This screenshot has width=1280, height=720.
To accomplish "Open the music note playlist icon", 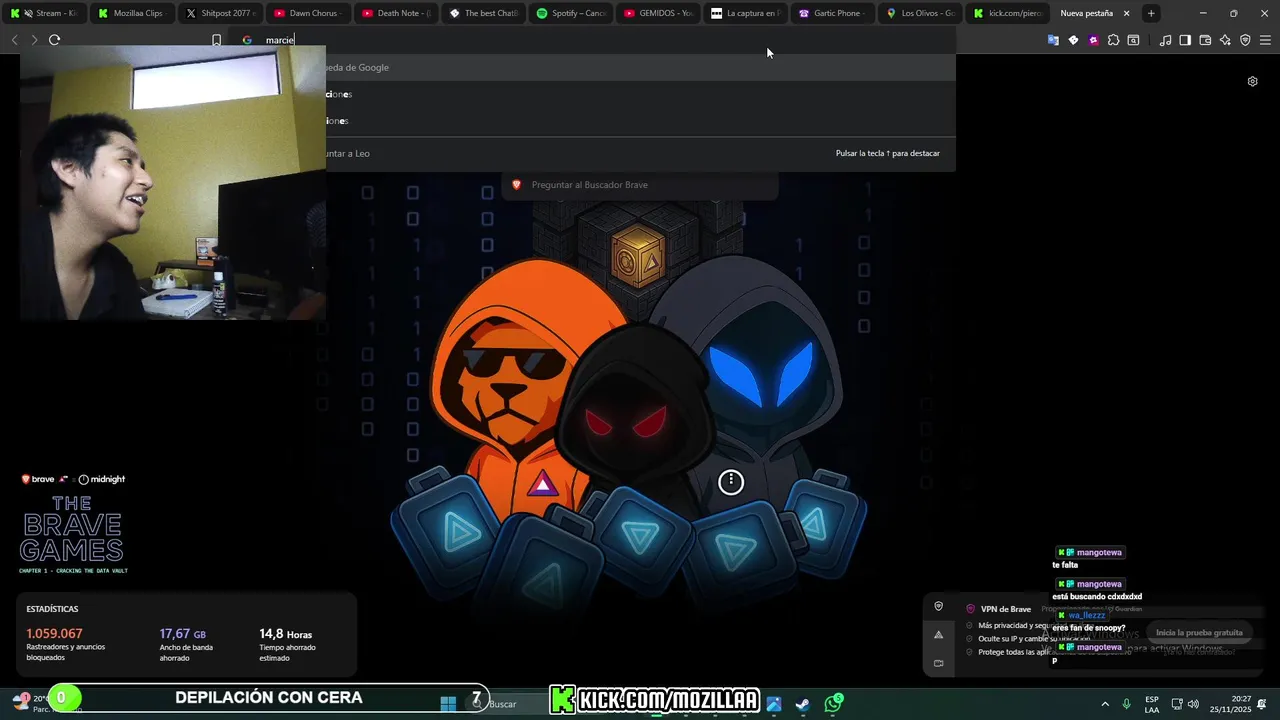I will (1165, 40).
